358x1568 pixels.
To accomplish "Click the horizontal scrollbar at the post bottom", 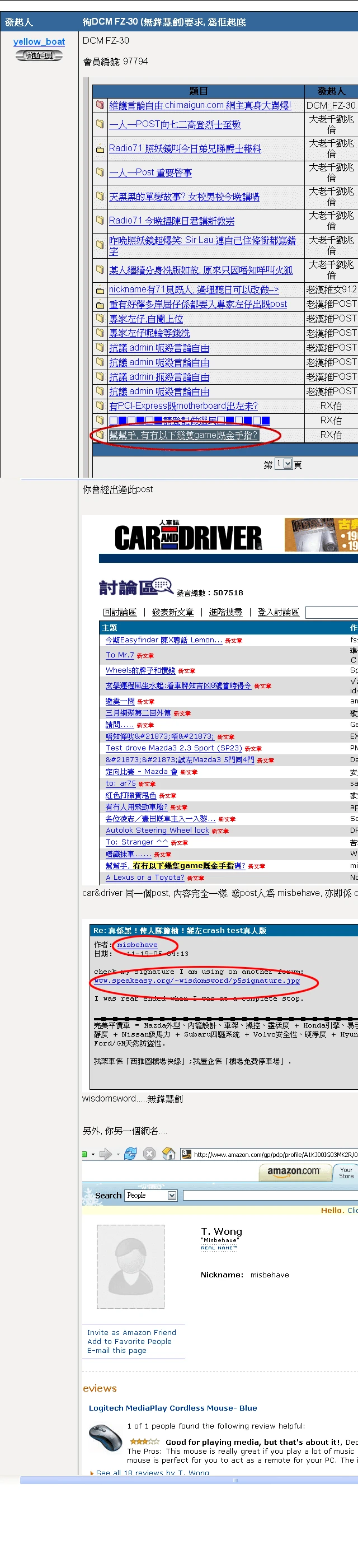I will pos(189,1480).
